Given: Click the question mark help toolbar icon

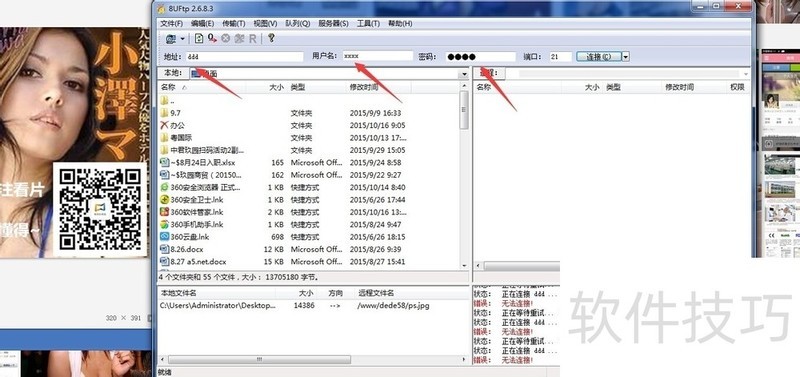Looking at the screenshot, I should 271,38.
